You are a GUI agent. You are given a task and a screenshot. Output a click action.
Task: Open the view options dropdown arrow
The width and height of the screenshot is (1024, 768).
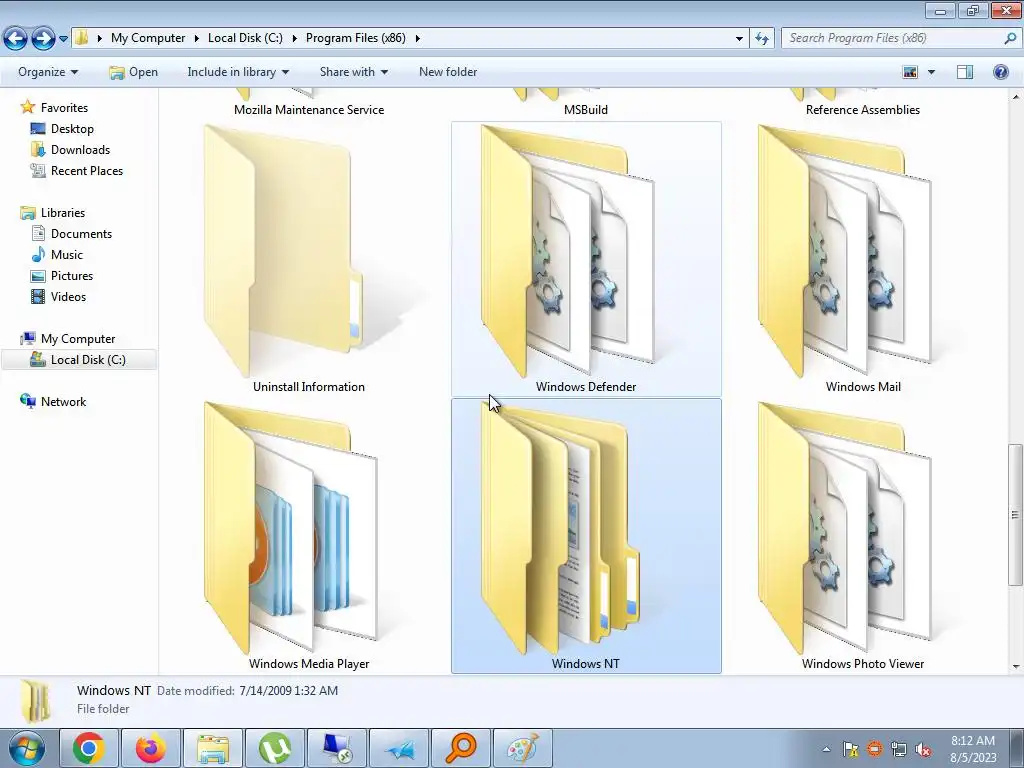(x=931, y=72)
